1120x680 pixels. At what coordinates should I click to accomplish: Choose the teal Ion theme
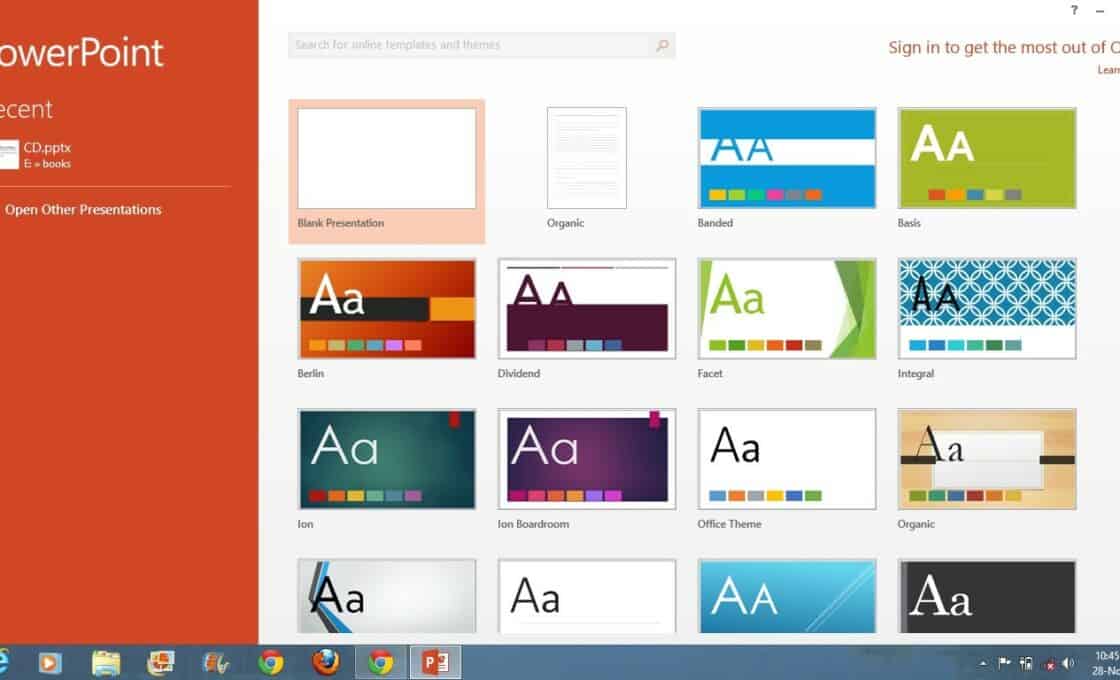(386, 459)
